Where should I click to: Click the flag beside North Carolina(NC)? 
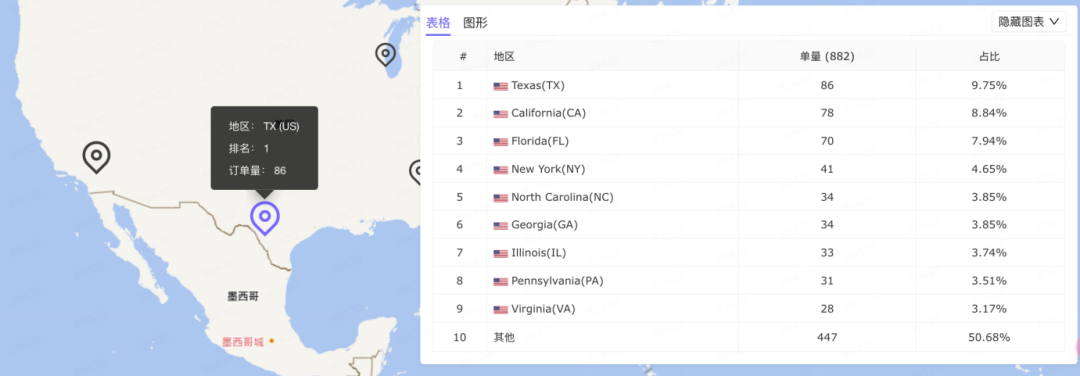pos(501,198)
